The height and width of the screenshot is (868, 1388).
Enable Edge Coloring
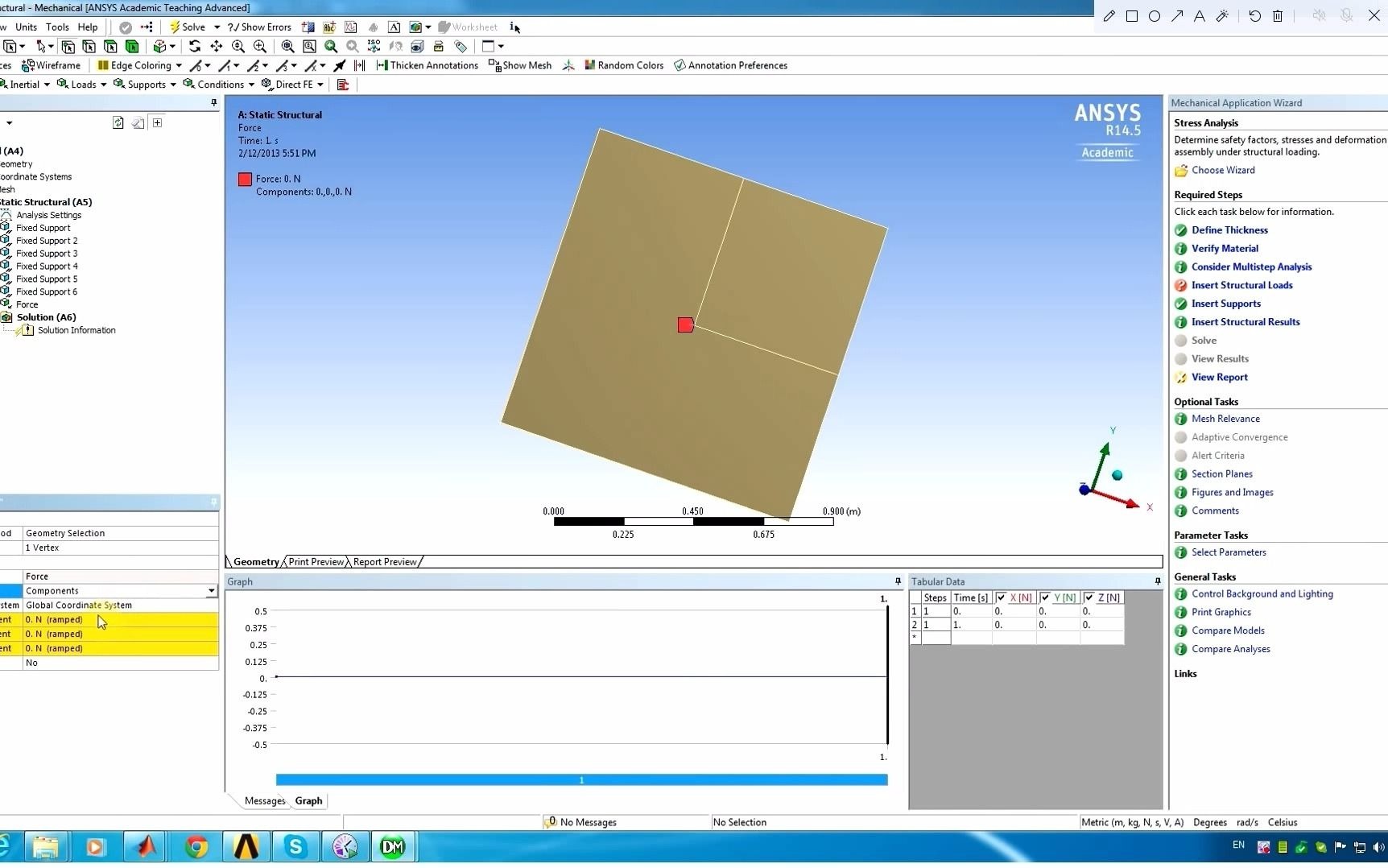pos(137,65)
